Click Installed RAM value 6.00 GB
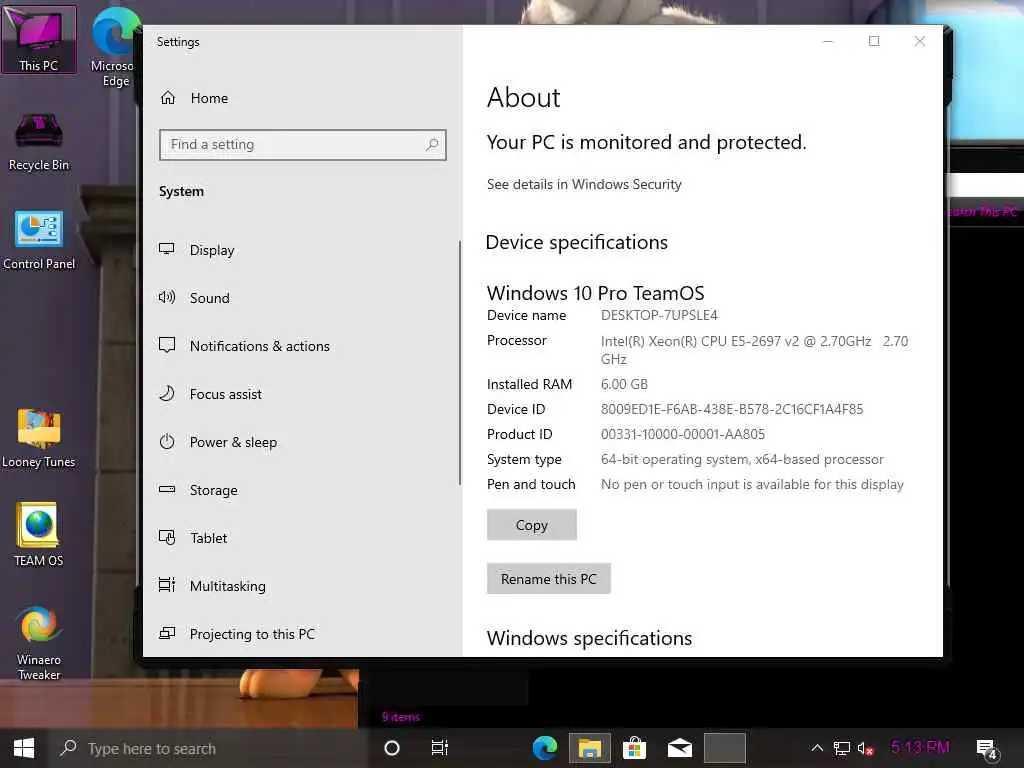The height and width of the screenshot is (768, 1024). tap(624, 384)
